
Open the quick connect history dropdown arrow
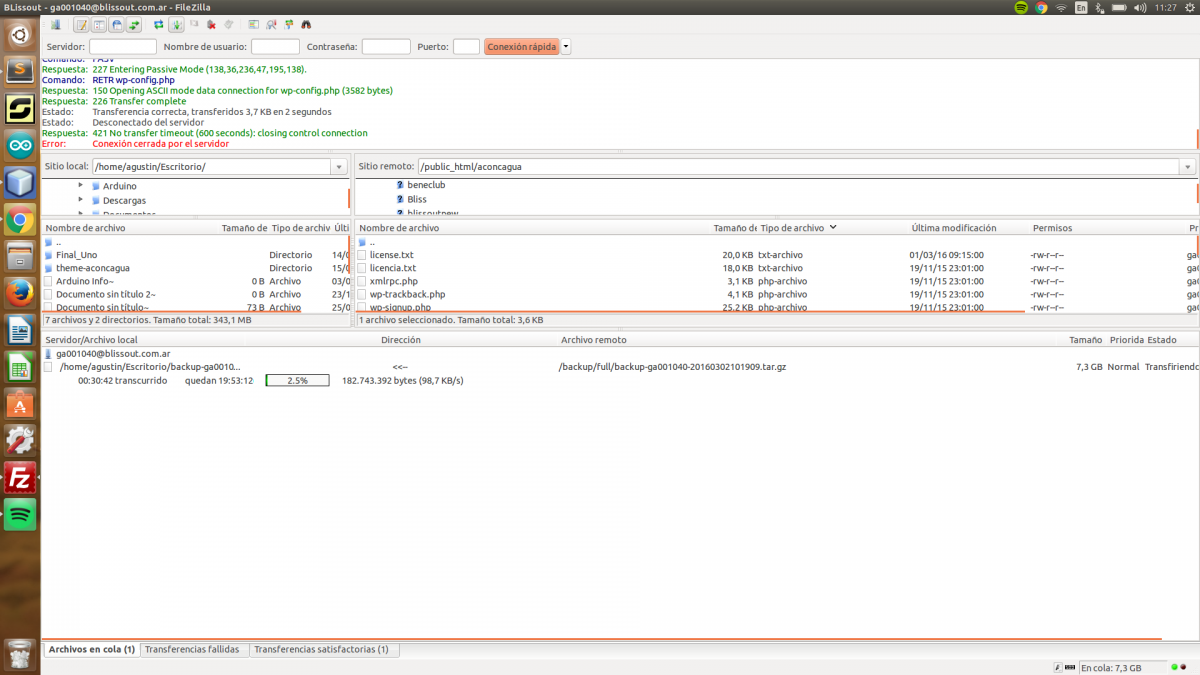(x=566, y=46)
